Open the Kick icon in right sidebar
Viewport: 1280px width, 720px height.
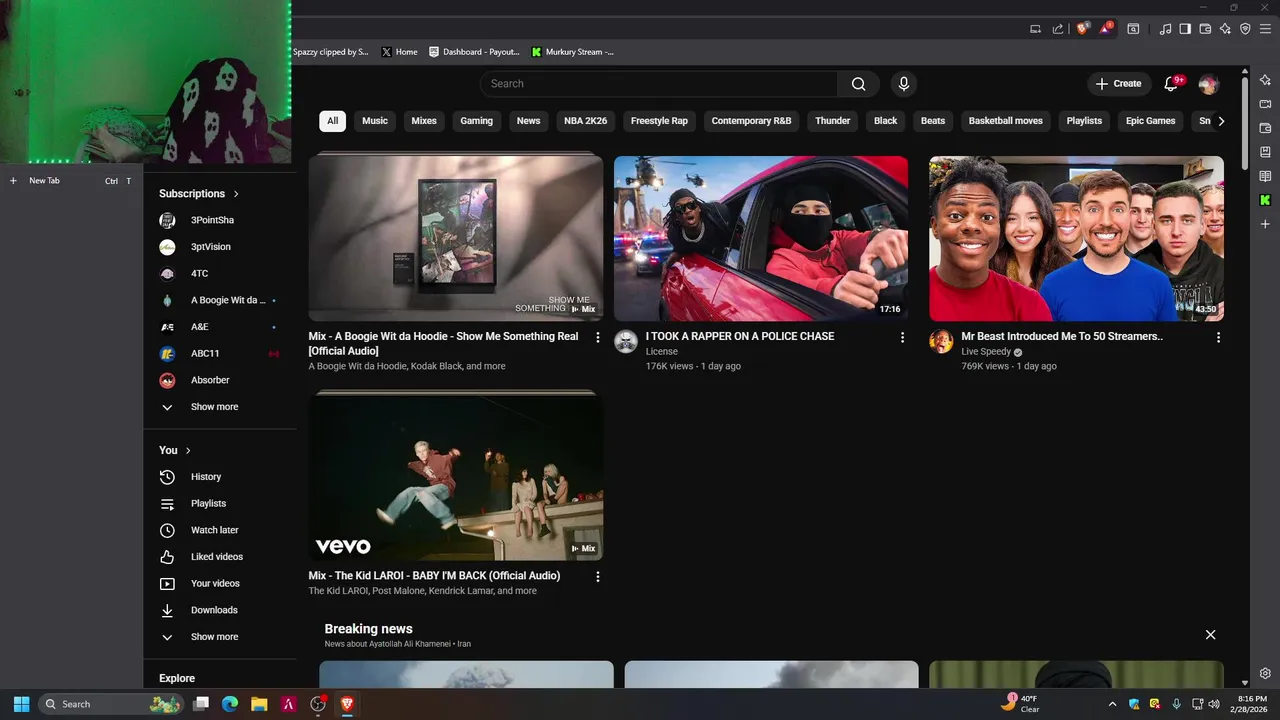click(1265, 200)
